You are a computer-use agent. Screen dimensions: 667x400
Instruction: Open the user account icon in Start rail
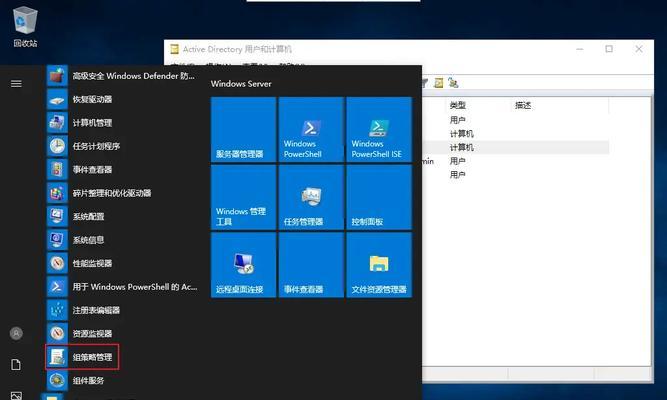point(16,333)
